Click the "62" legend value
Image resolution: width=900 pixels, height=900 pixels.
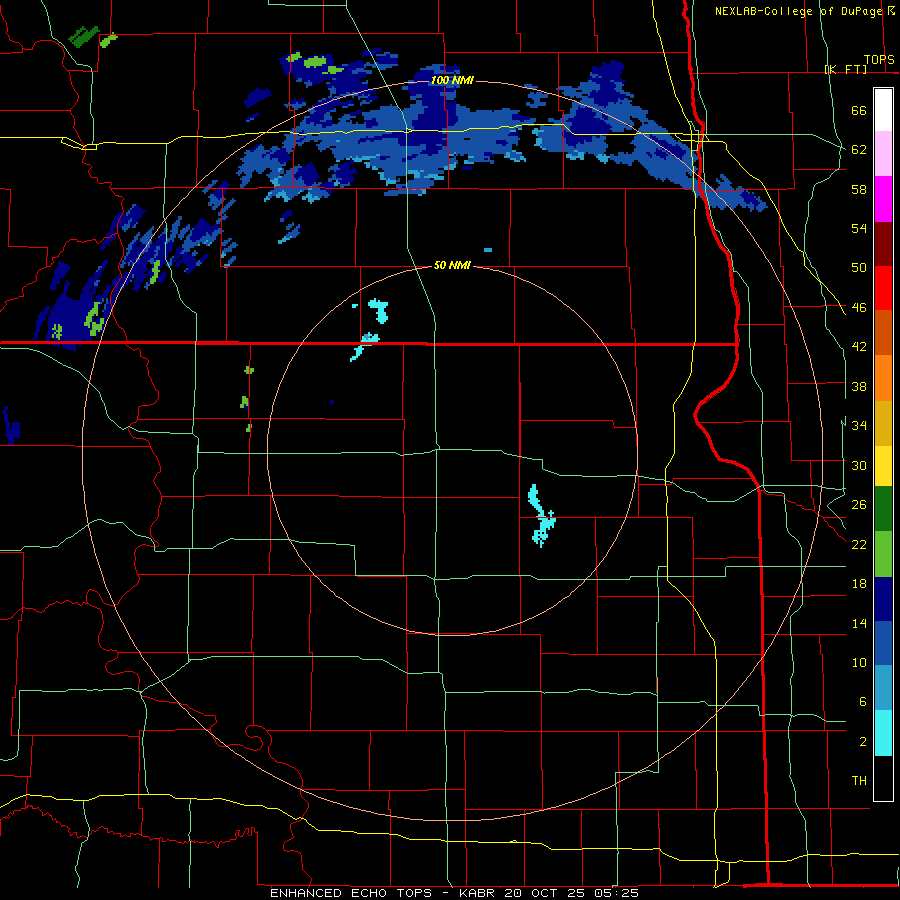(859, 149)
